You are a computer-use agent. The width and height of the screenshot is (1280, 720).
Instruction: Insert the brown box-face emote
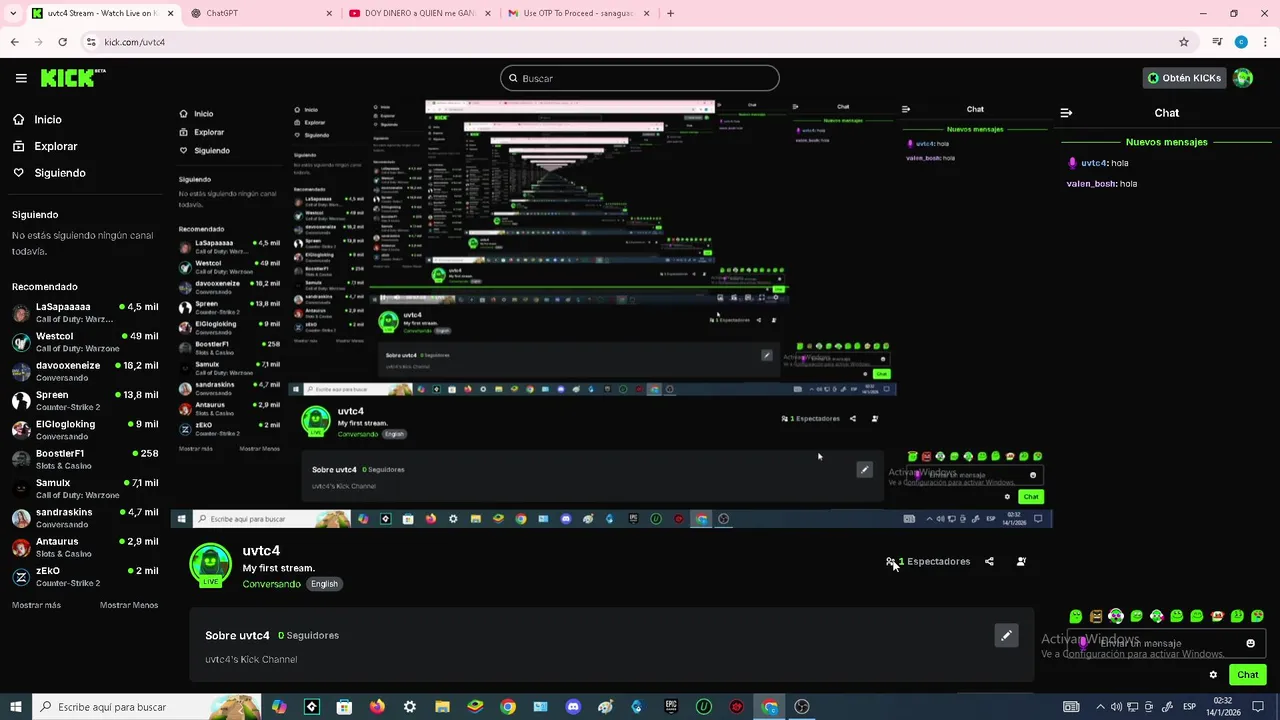1096,616
